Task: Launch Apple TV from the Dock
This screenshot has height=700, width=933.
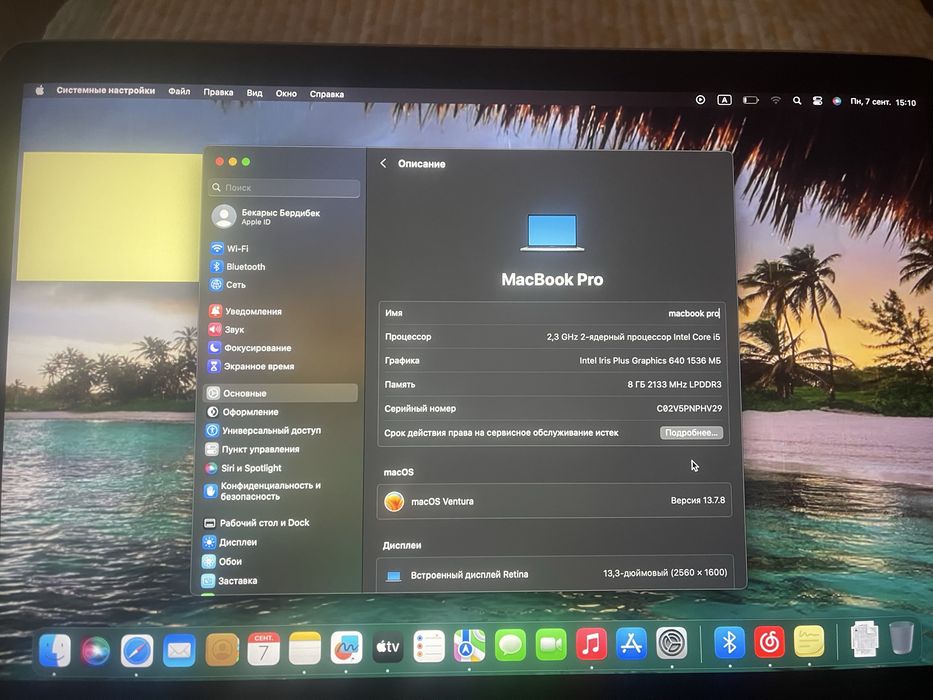Action: point(387,647)
